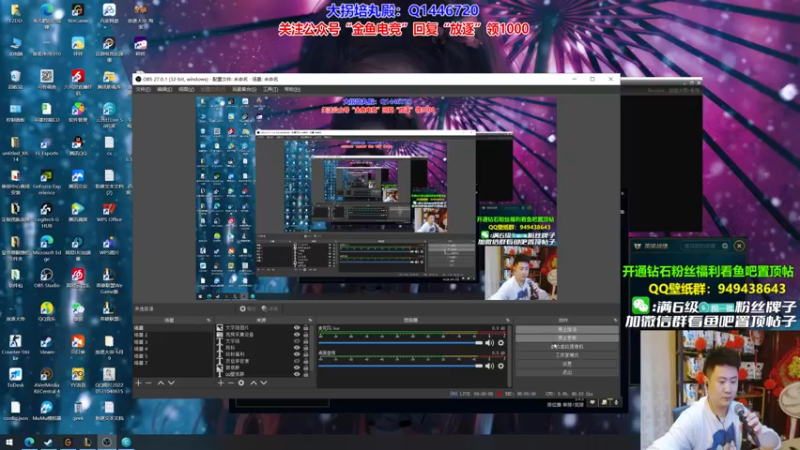Screen dimensions: 800x450
Task: Open the Edge icon next to Start button
Action: click(29, 442)
